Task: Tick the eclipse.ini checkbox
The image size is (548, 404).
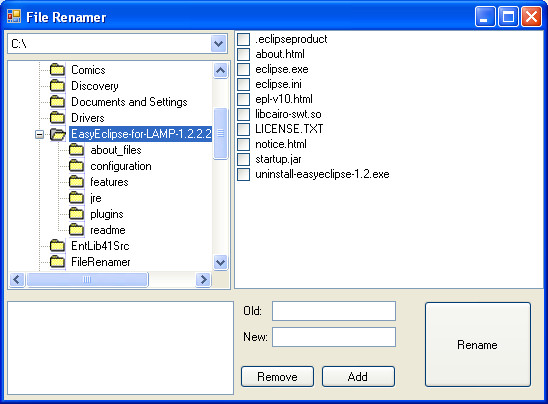Action: point(244,84)
